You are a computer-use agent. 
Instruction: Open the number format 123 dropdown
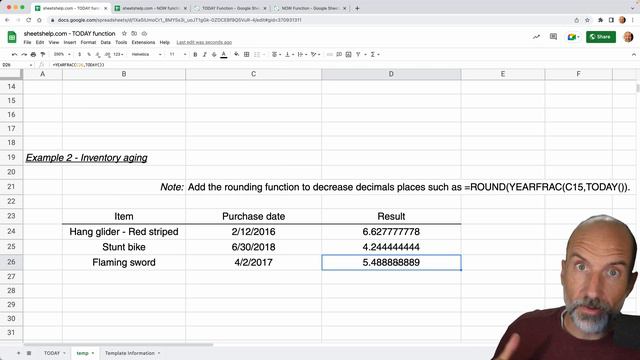[x=118, y=54]
